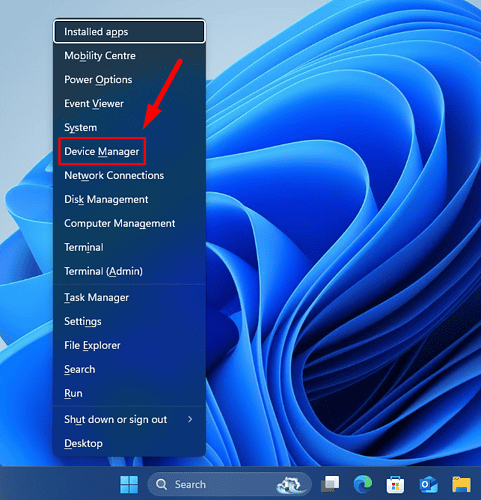Launch Disk Management

(129, 200)
